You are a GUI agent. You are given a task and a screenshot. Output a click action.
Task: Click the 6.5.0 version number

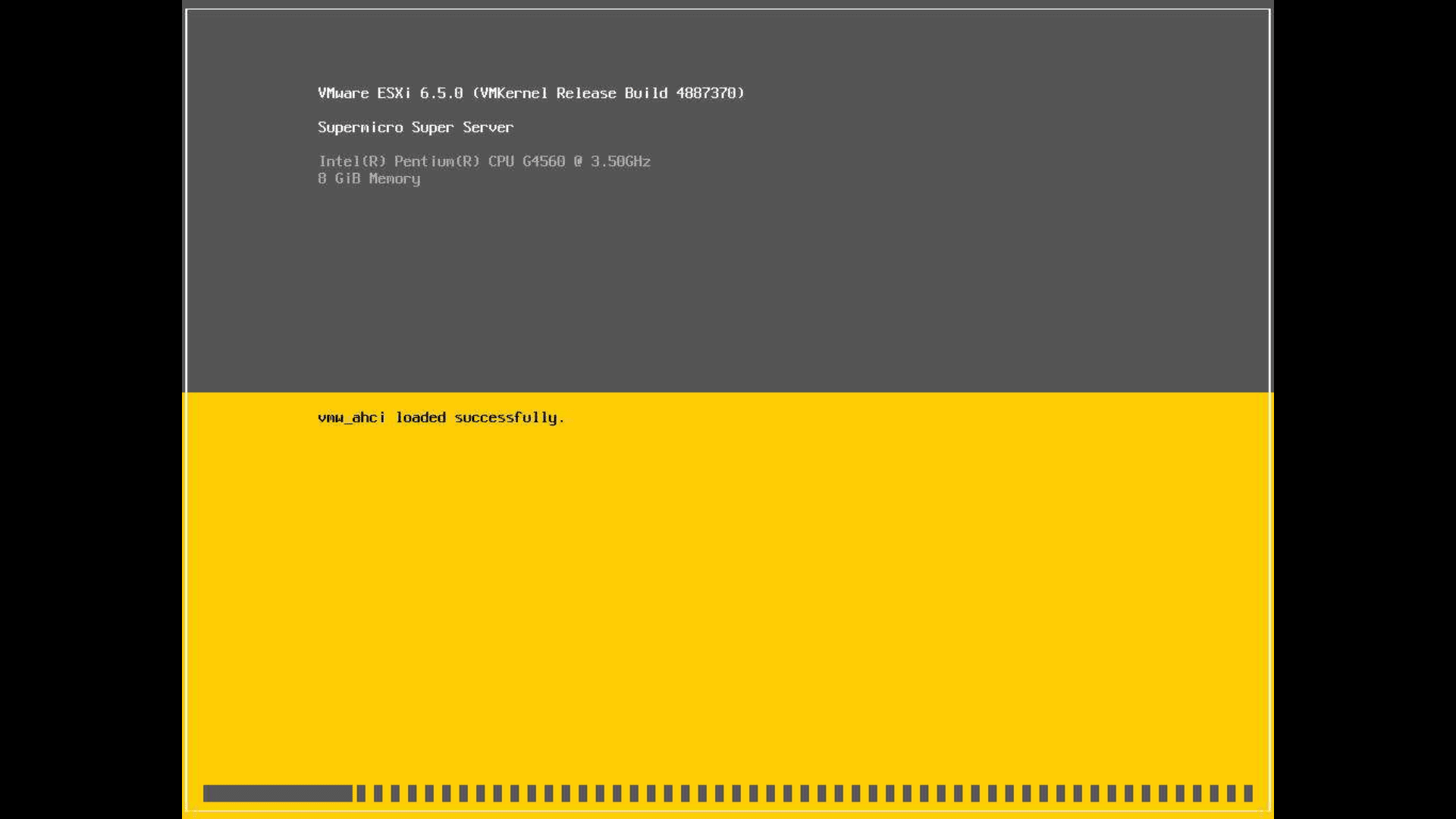pyautogui.click(x=441, y=93)
